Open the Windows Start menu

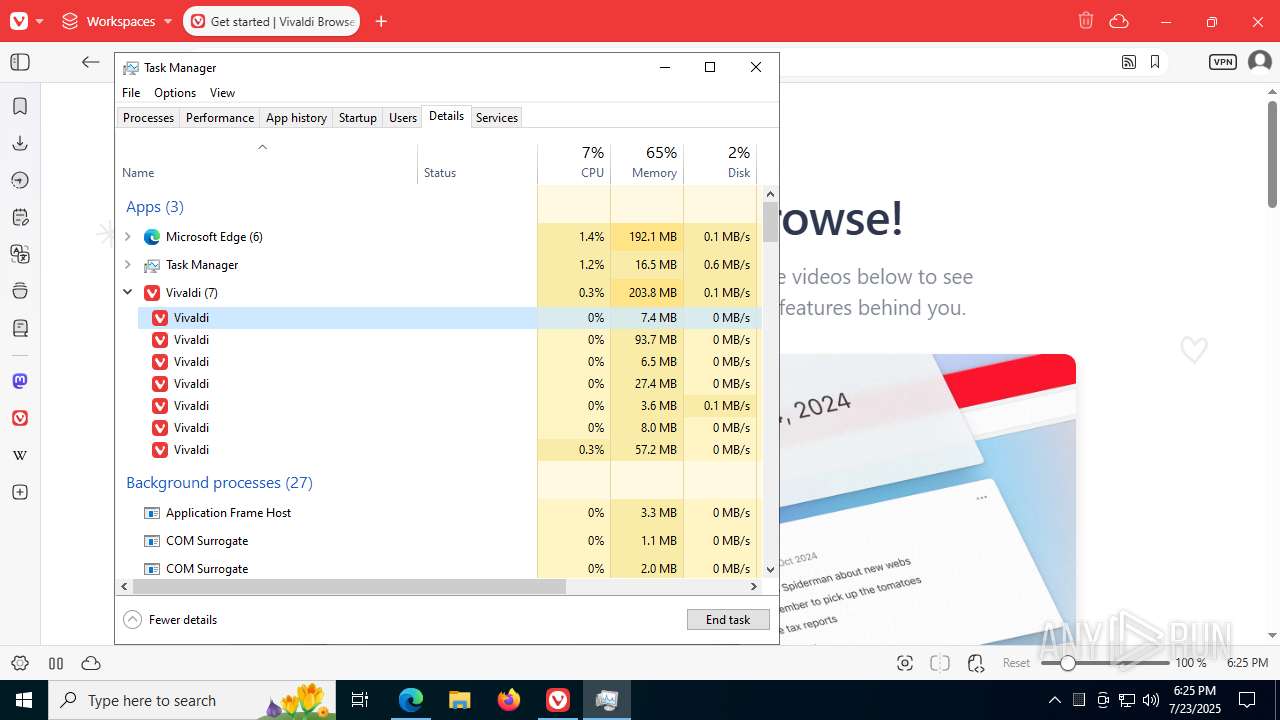tap(24, 700)
